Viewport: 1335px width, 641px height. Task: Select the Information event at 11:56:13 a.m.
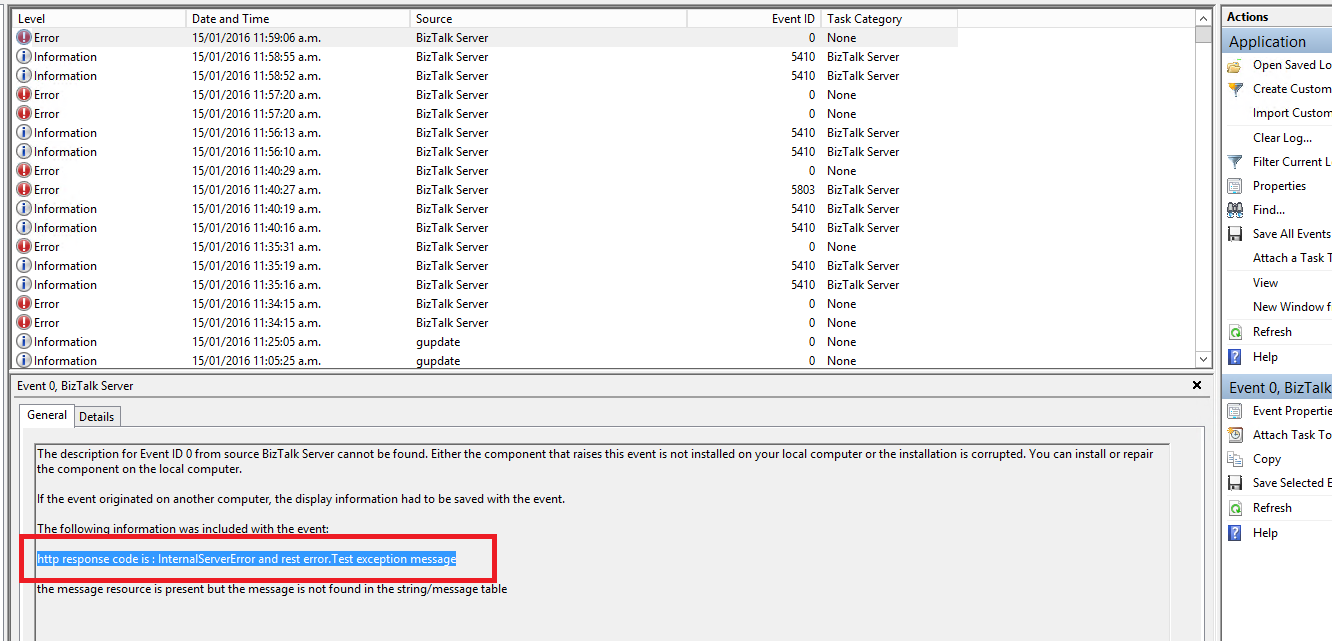[485, 133]
